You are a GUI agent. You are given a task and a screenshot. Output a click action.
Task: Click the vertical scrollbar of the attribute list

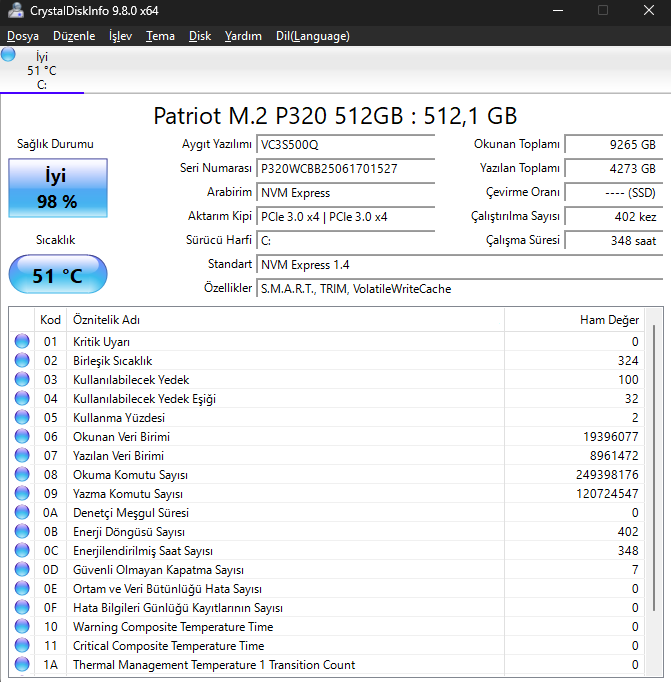[x=654, y=468]
